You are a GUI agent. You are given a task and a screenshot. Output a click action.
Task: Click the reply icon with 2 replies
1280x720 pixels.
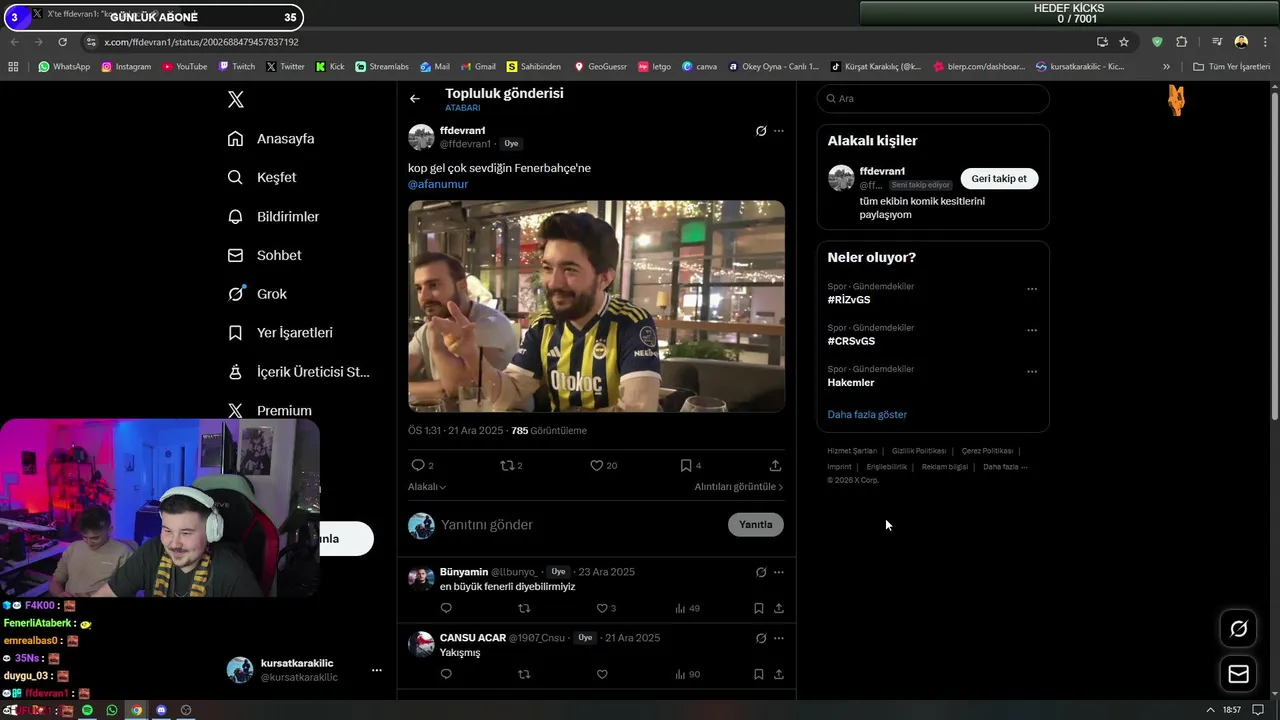pos(419,465)
